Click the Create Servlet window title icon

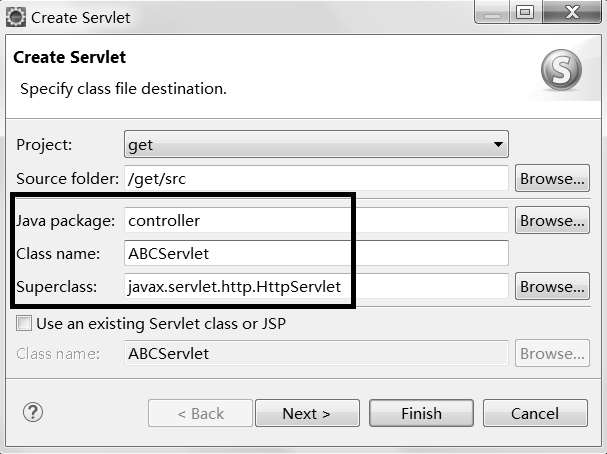point(15,17)
